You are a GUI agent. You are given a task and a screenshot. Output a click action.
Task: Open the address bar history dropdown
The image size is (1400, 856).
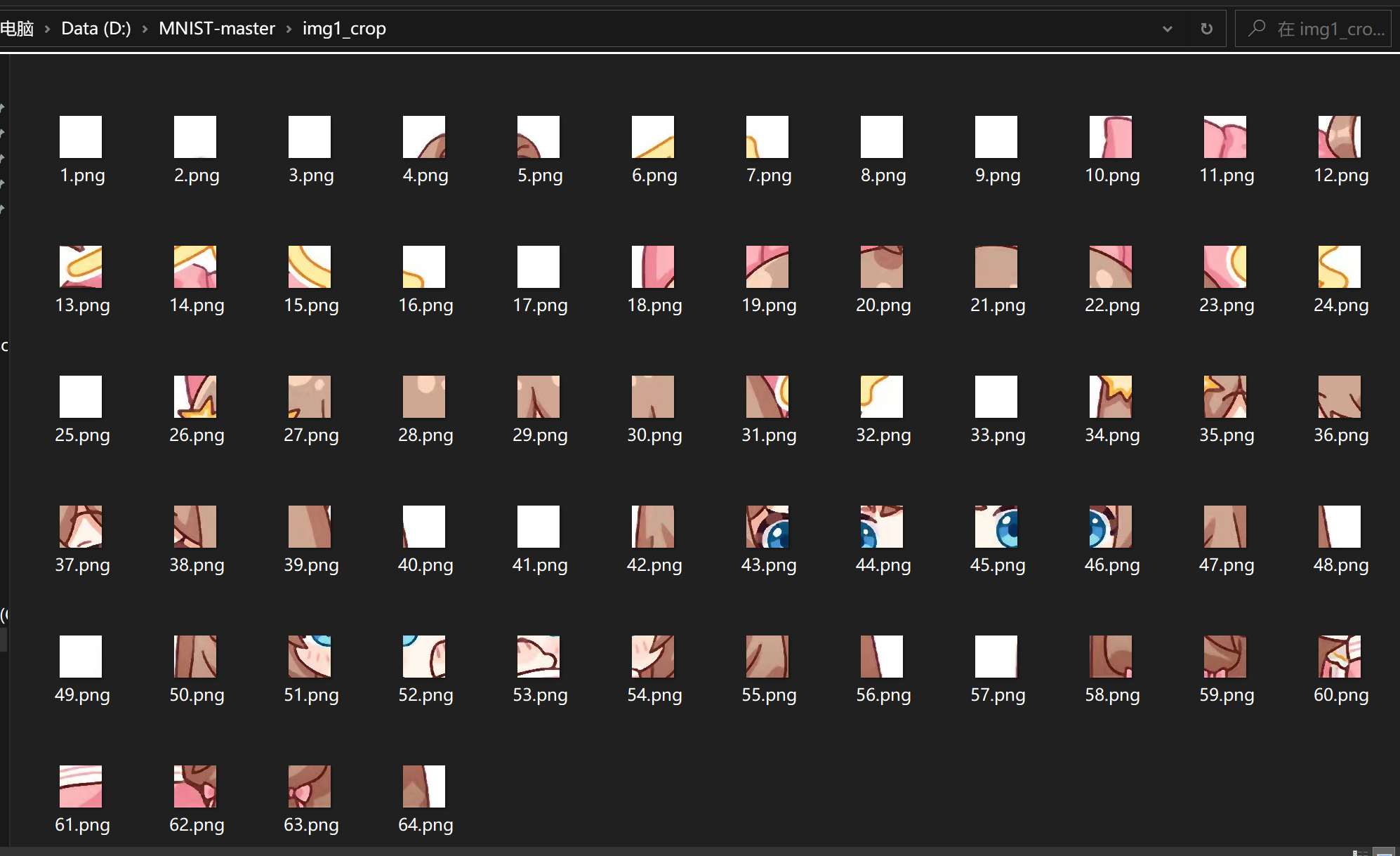[1168, 29]
